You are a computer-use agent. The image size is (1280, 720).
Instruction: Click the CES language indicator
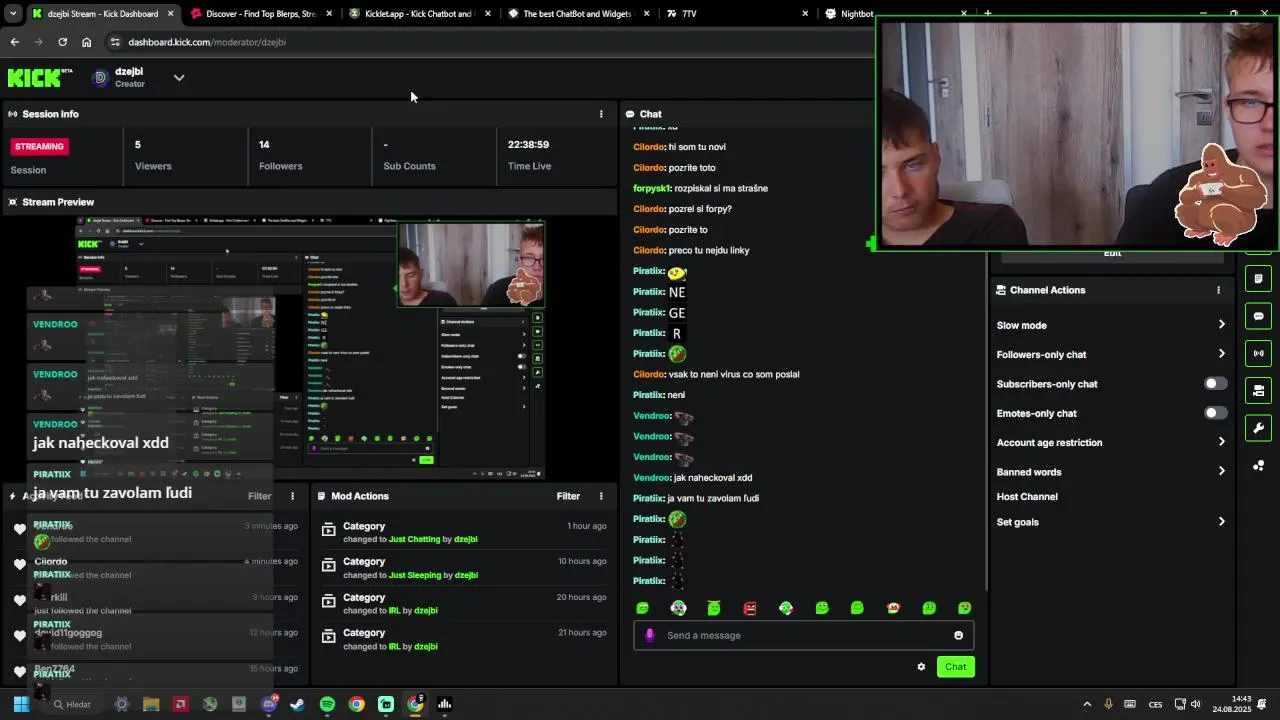coord(1155,704)
